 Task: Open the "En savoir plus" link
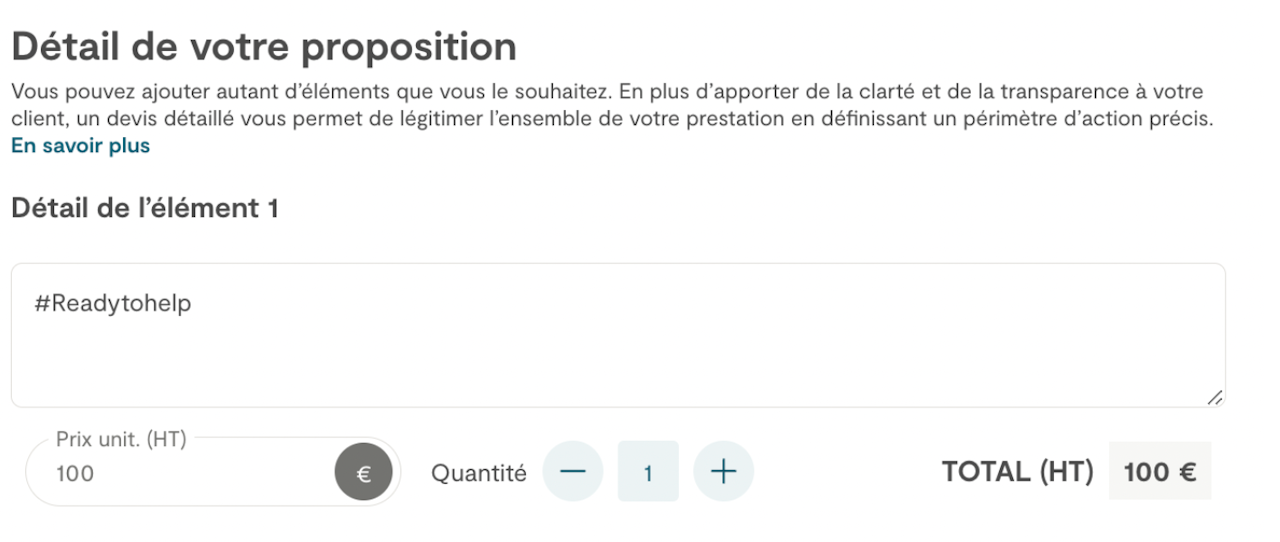80,146
